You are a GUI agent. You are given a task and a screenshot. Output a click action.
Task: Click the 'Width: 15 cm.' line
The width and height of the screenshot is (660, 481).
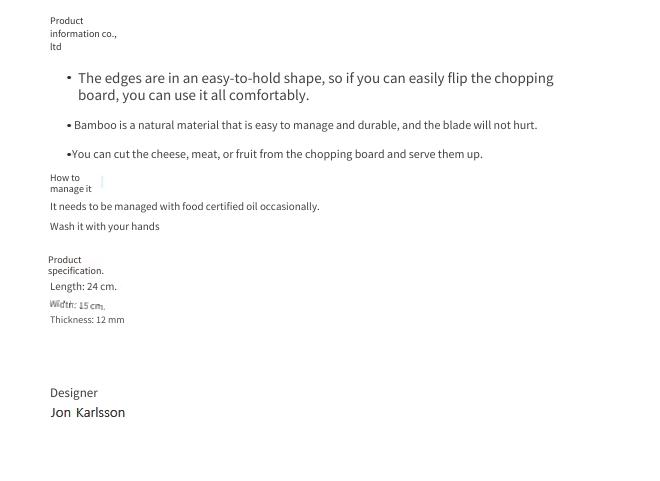(77, 305)
